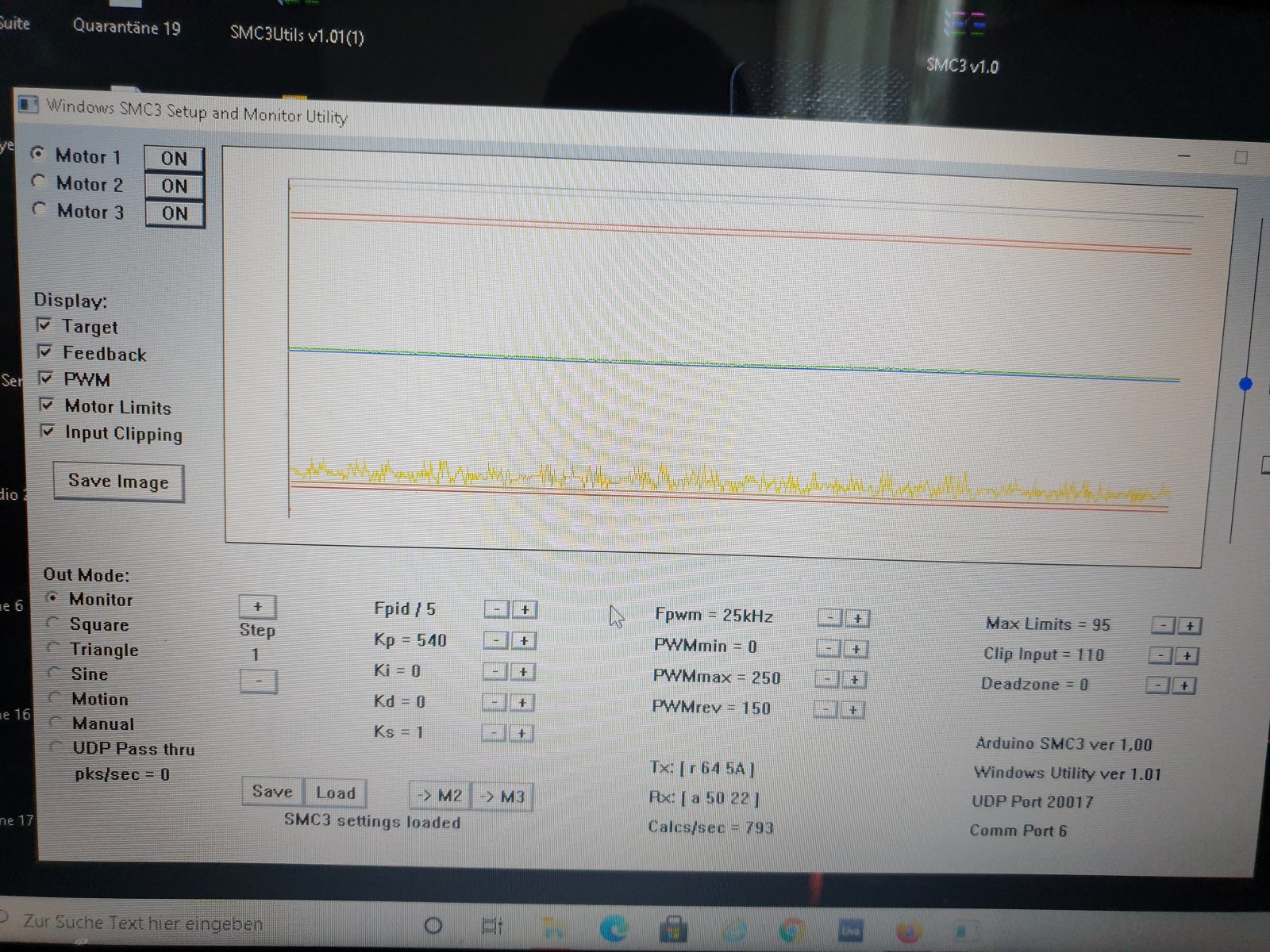Select Monitor out mode
The height and width of the screenshot is (952, 1270).
click(x=52, y=597)
